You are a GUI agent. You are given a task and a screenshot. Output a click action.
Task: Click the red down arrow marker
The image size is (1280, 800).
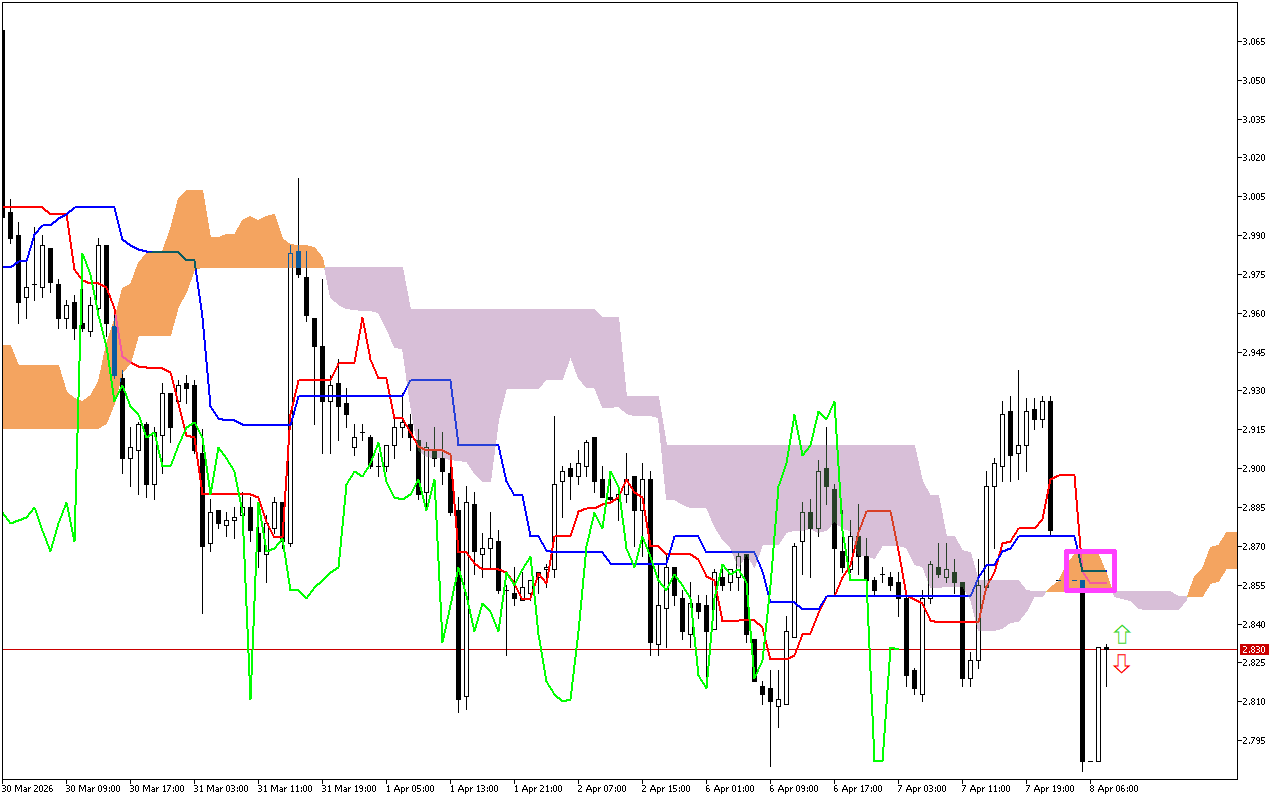click(x=1122, y=663)
